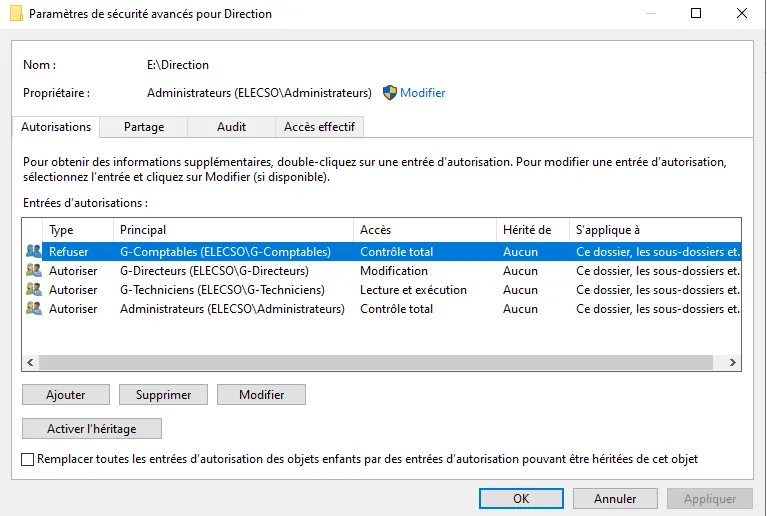Click the Modifier link to change owner
This screenshot has height=516, width=767.
pyautogui.click(x=423, y=93)
